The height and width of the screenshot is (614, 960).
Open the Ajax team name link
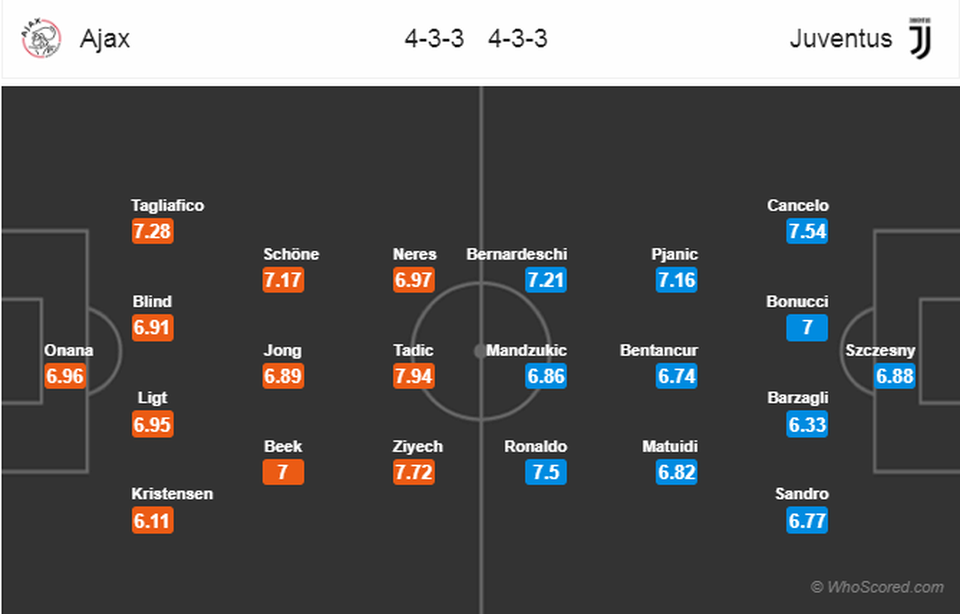click(105, 39)
